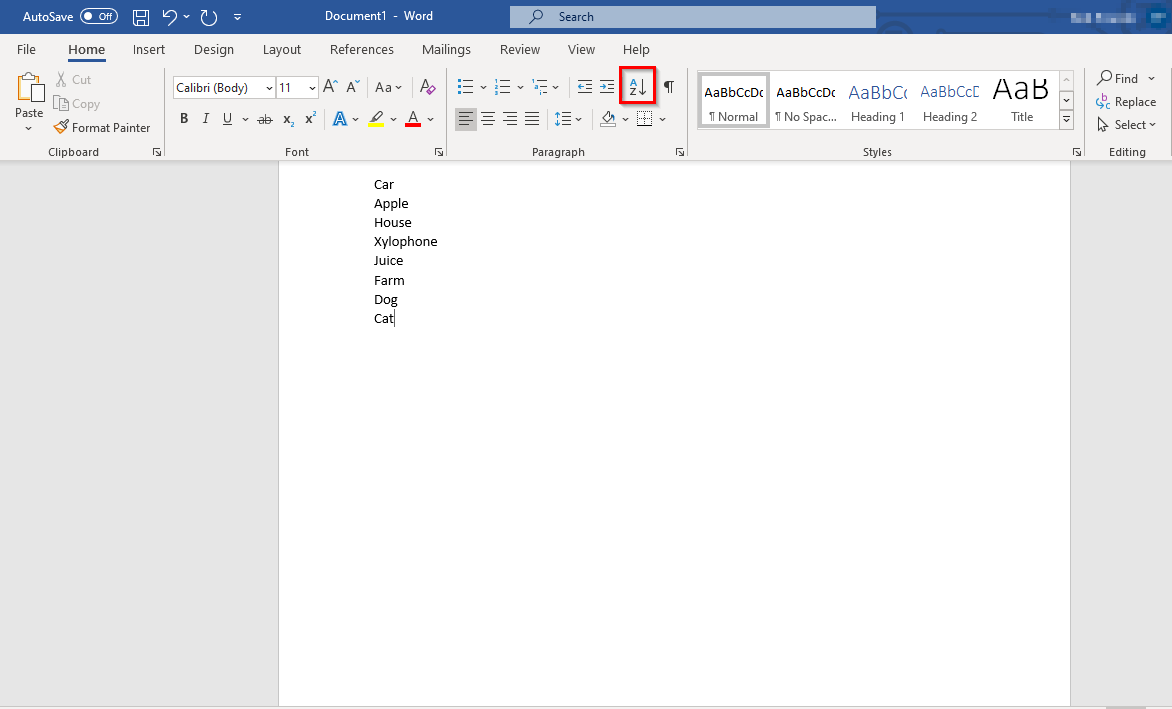Switch to the View tab
1172x709 pixels.
pyautogui.click(x=581, y=49)
